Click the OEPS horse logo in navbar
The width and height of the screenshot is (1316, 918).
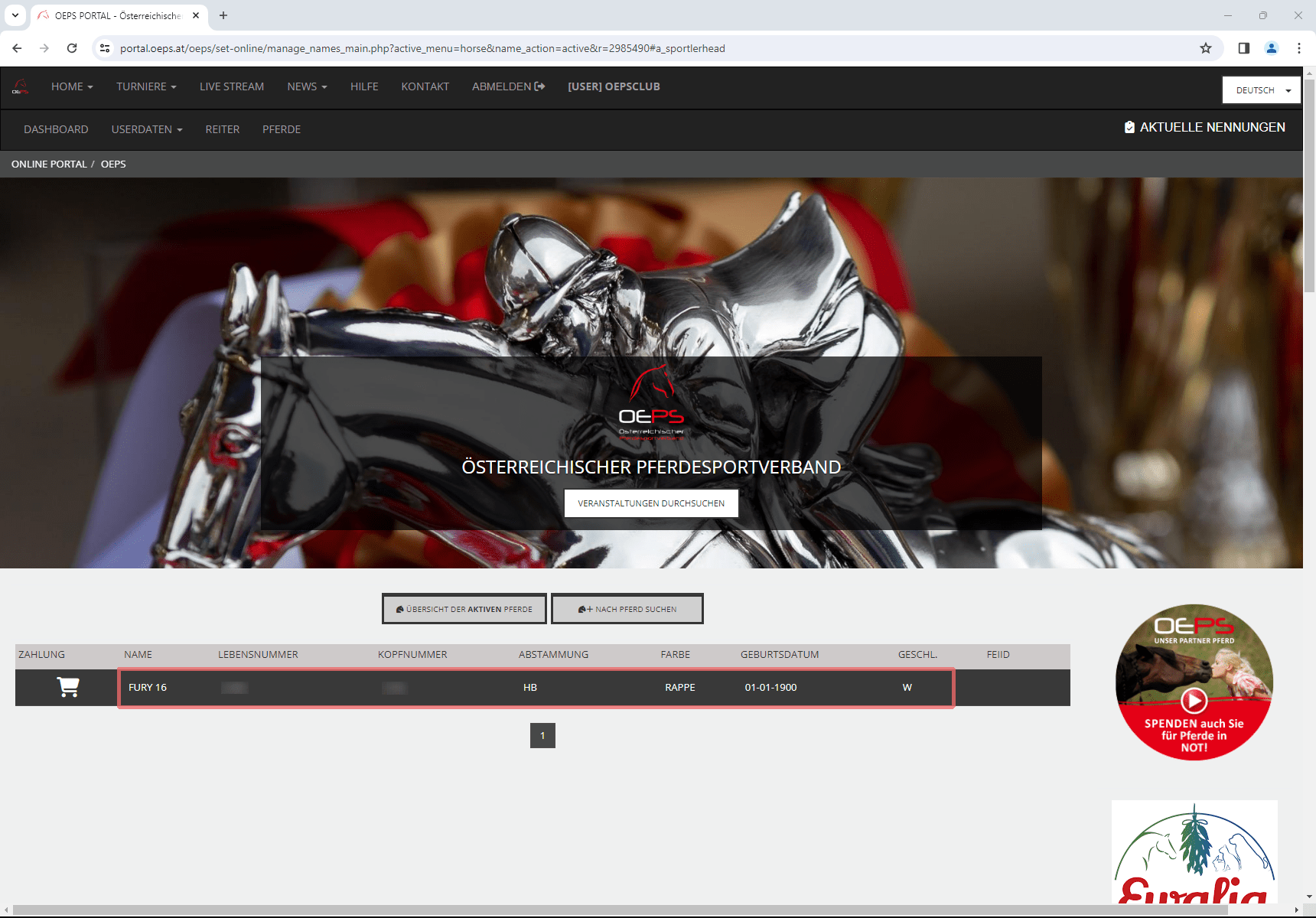point(21,87)
